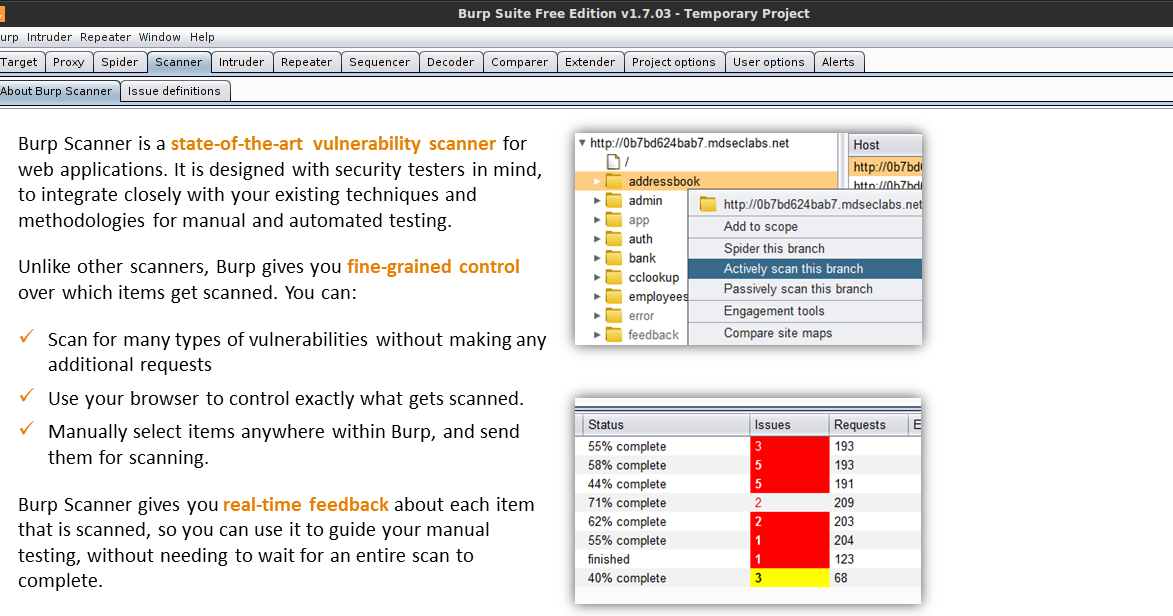Image resolution: width=1173 pixels, height=616 pixels.
Task: Collapse the 0b7bd624bab7.mdseclabs.net host node
Action: (x=582, y=143)
